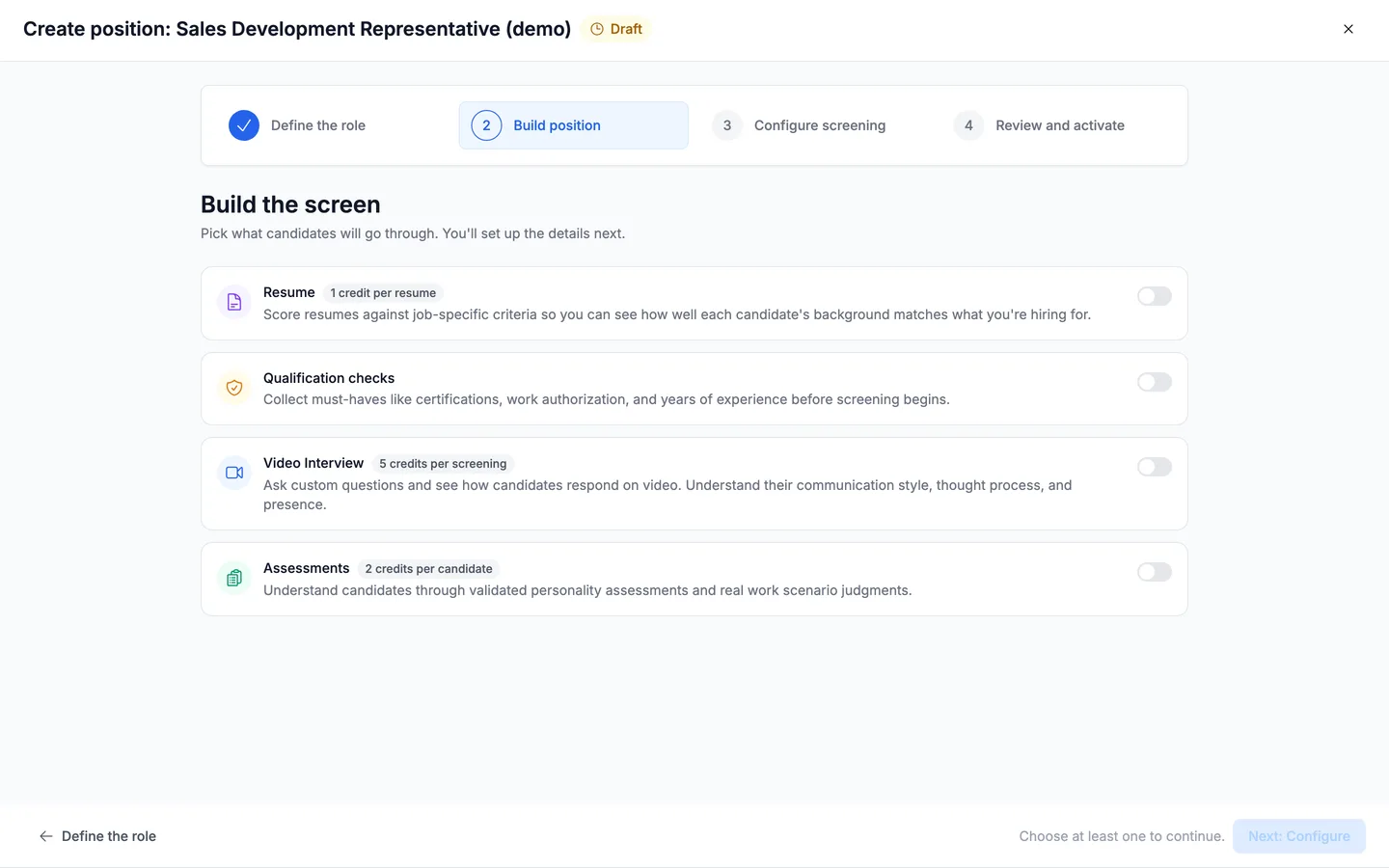Click 'Pick what candidates will go through' subtitle

point(413,233)
